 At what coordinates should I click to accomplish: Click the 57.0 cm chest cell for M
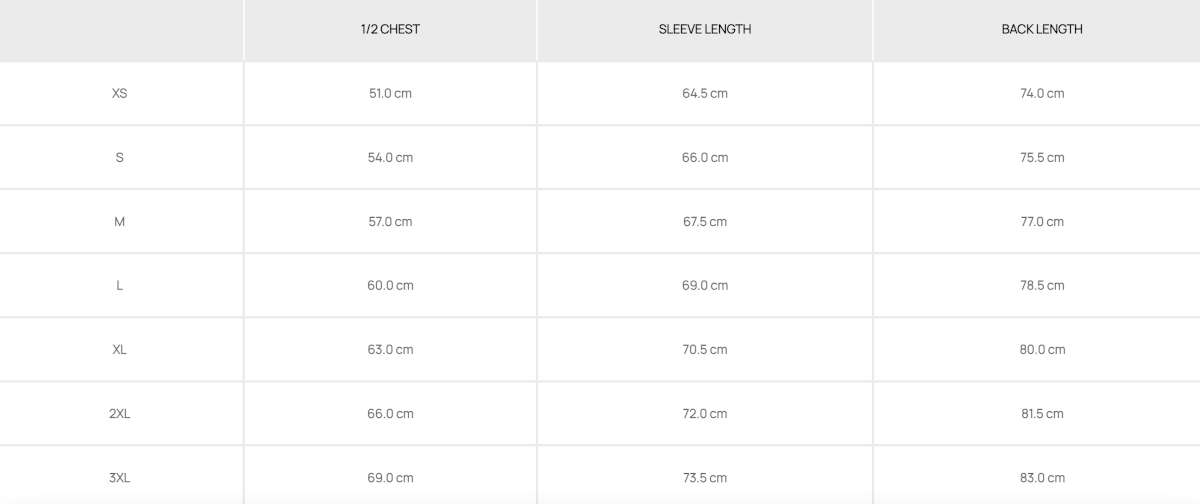coord(390,221)
